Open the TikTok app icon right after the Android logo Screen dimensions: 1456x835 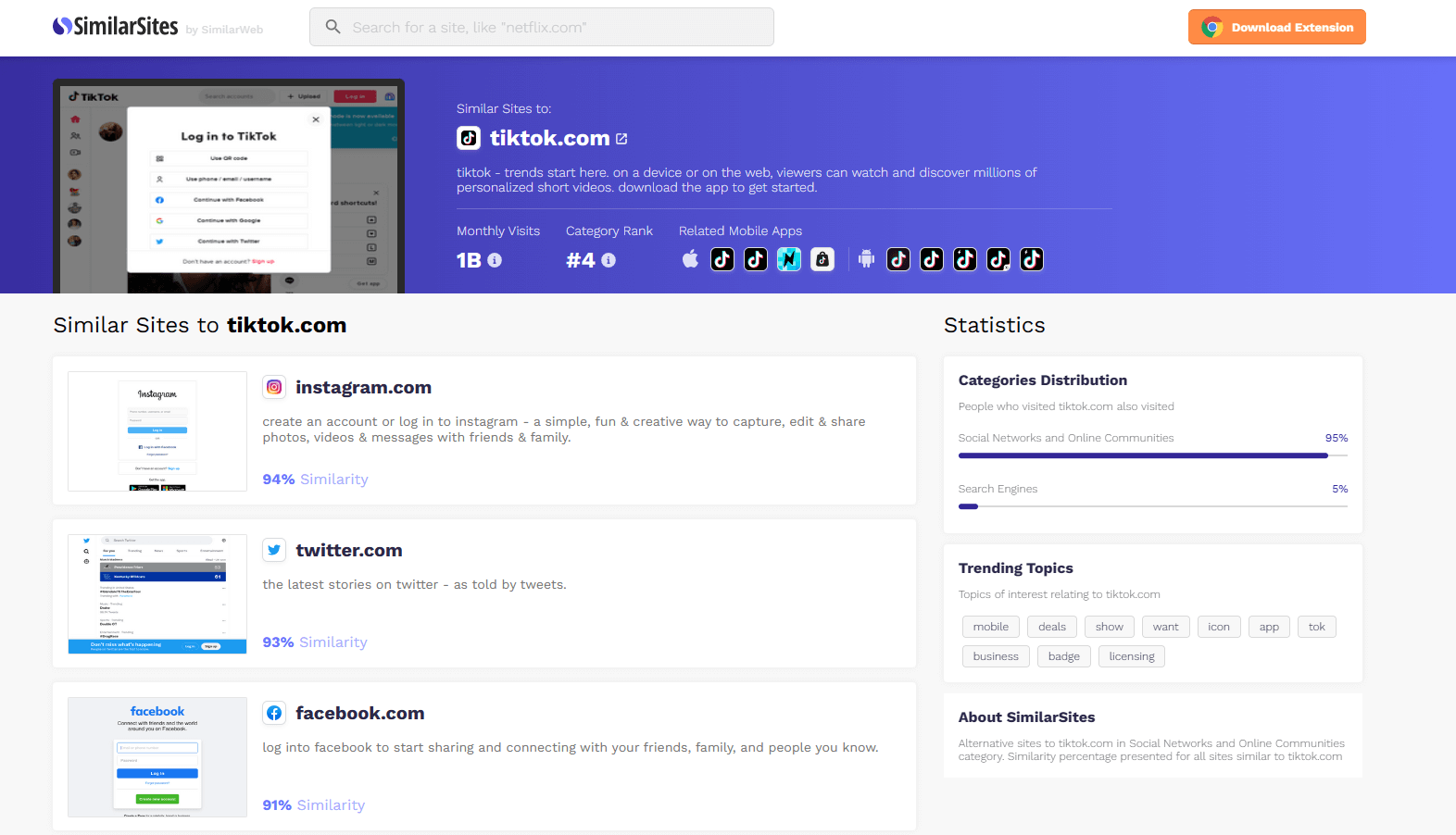tap(898, 259)
